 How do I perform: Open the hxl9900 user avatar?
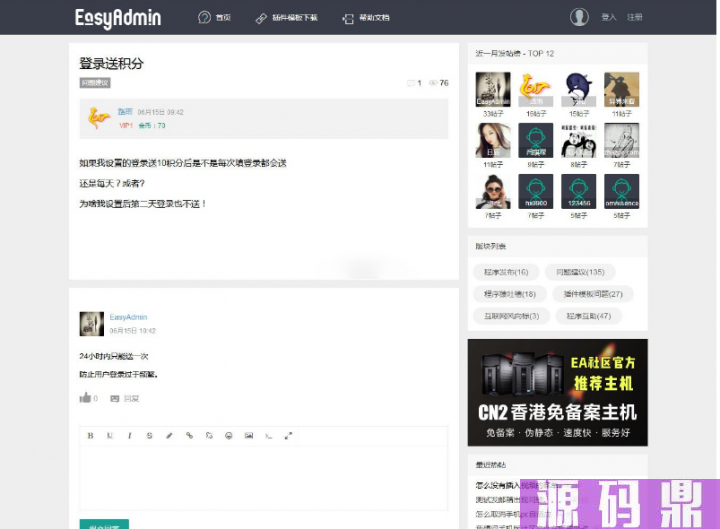(536, 191)
